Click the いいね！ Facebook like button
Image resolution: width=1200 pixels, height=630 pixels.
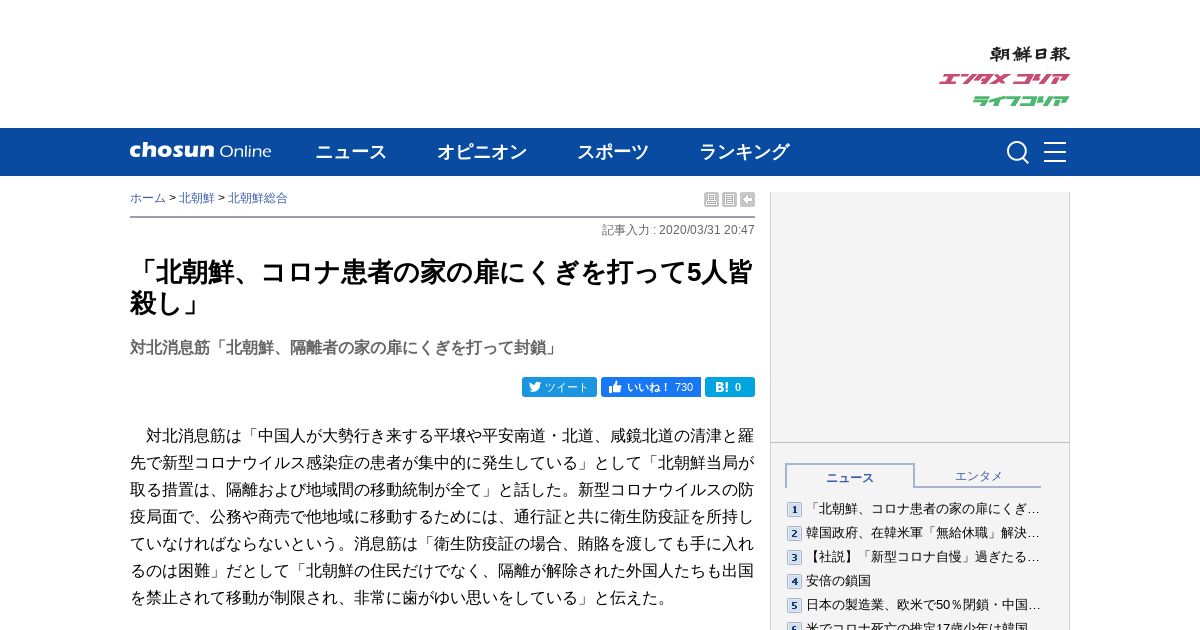(x=651, y=387)
